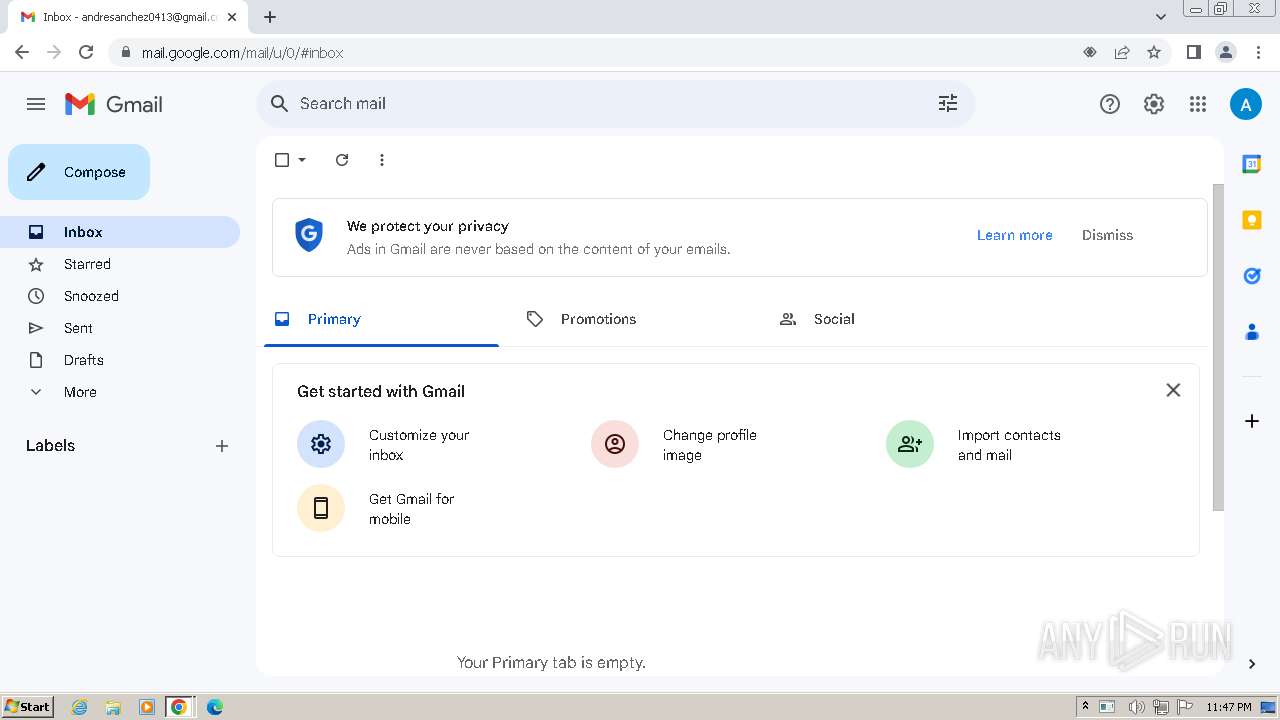This screenshot has height=720, width=1280.
Task: Open Sent folder
Action: pyautogui.click(x=120, y=328)
